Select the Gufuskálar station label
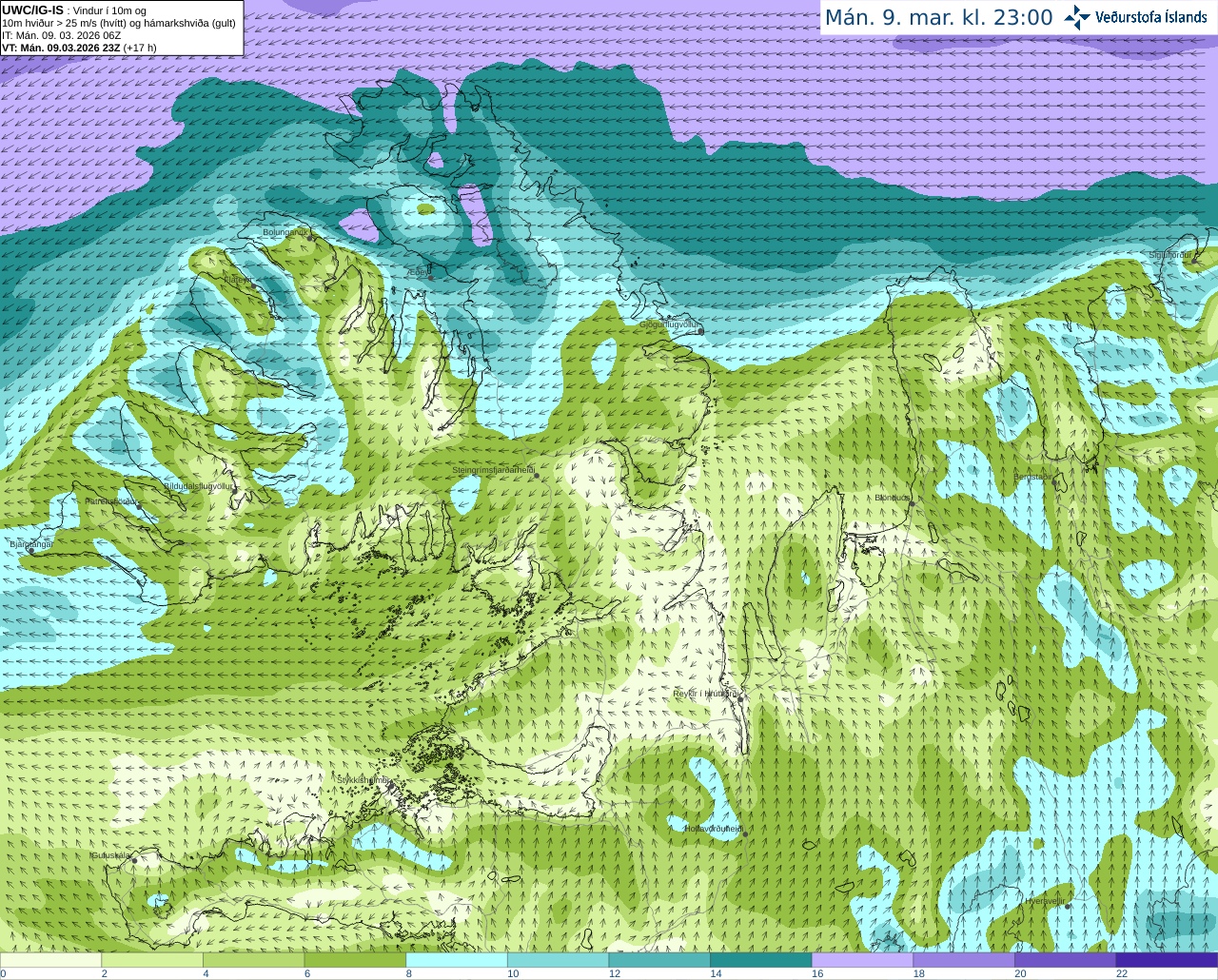Viewport: 1218px width, 980px height. tap(110, 855)
